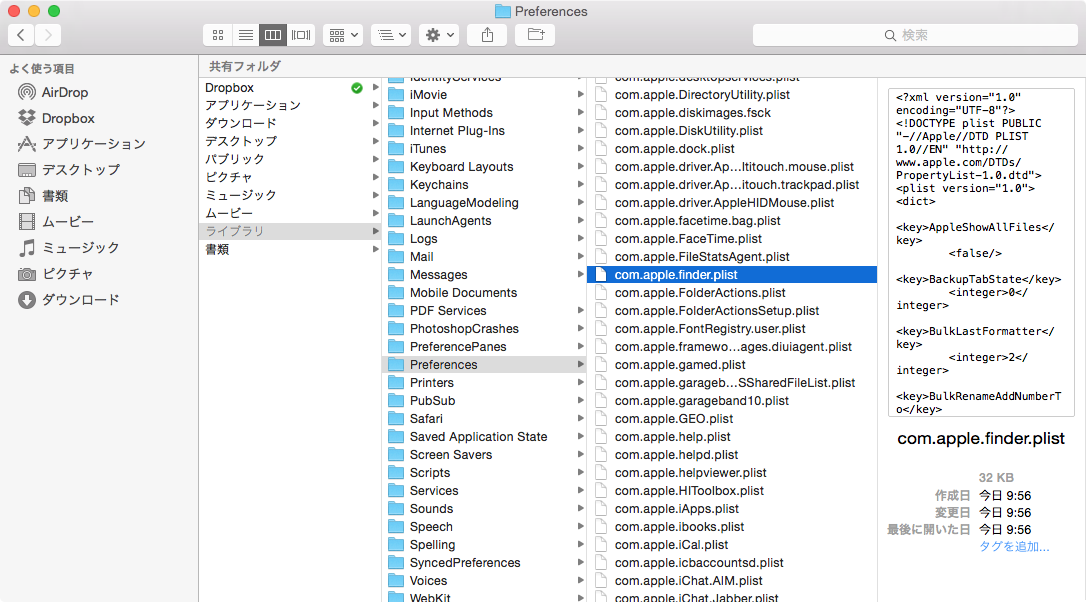Go forward with the right arrow button
Image resolution: width=1086 pixels, height=602 pixels.
[48, 35]
